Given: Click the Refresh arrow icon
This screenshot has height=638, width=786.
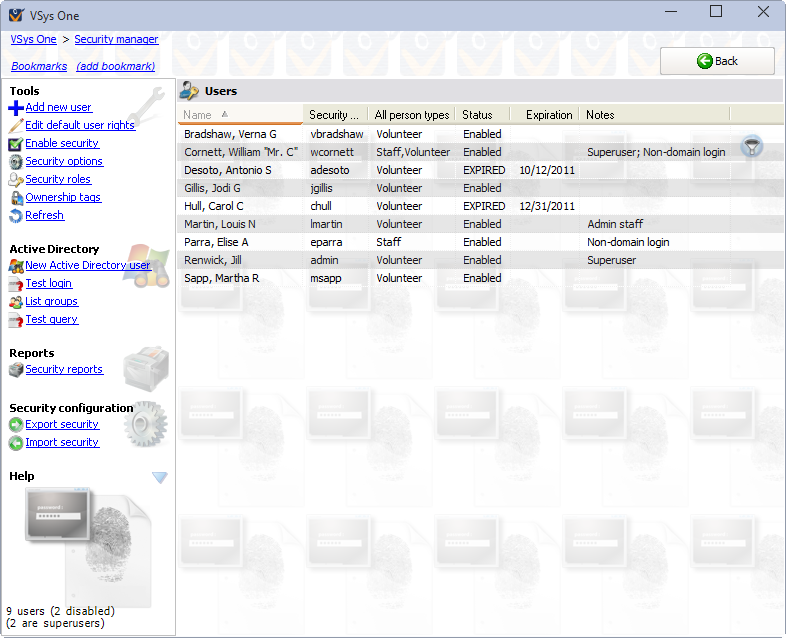Looking at the screenshot, I should (16, 216).
